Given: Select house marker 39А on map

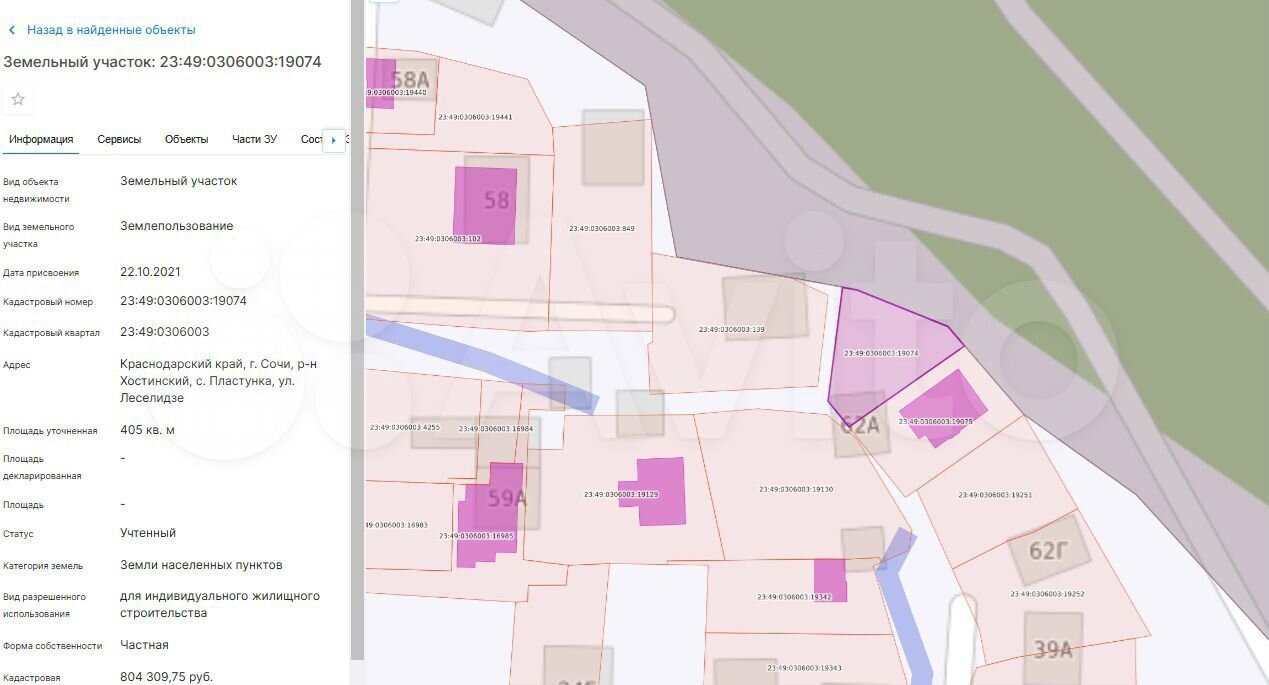Looking at the screenshot, I should (x=1052, y=650).
